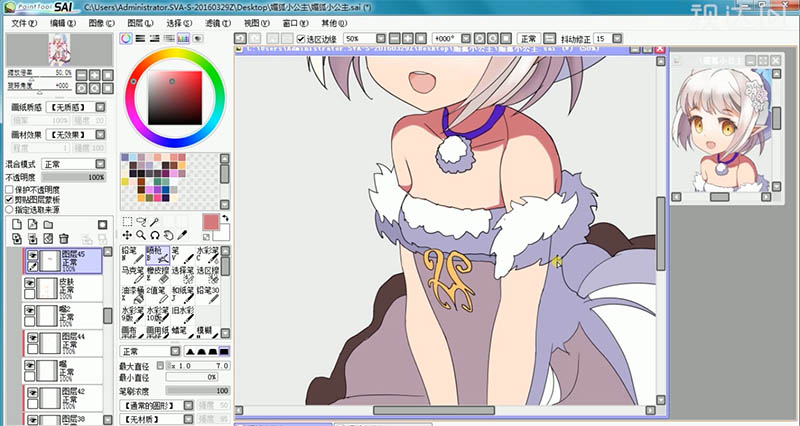Open the 抖动修正 stabilizer value dropdown
800x426 pixels.
[x=617, y=39]
